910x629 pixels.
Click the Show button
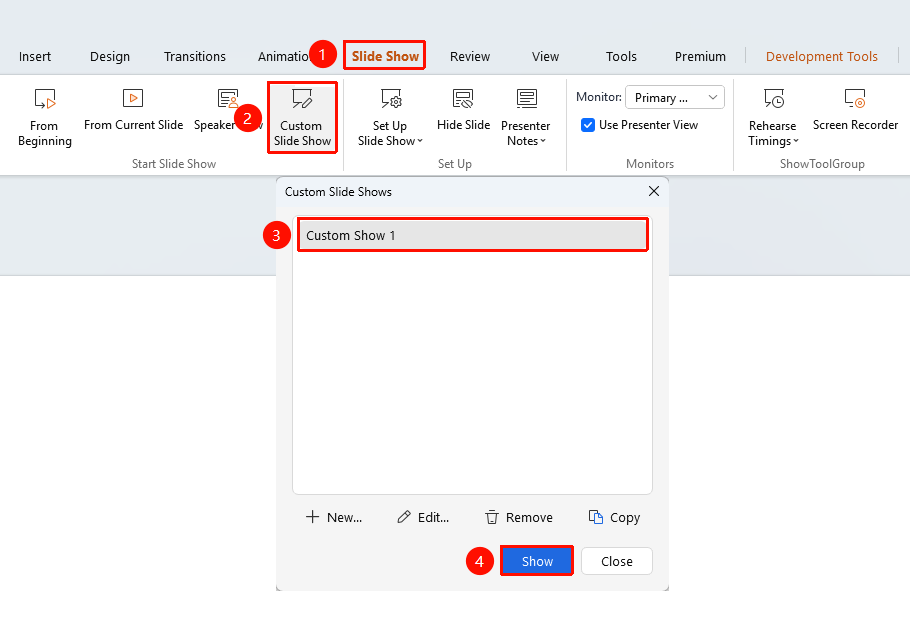tap(537, 561)
